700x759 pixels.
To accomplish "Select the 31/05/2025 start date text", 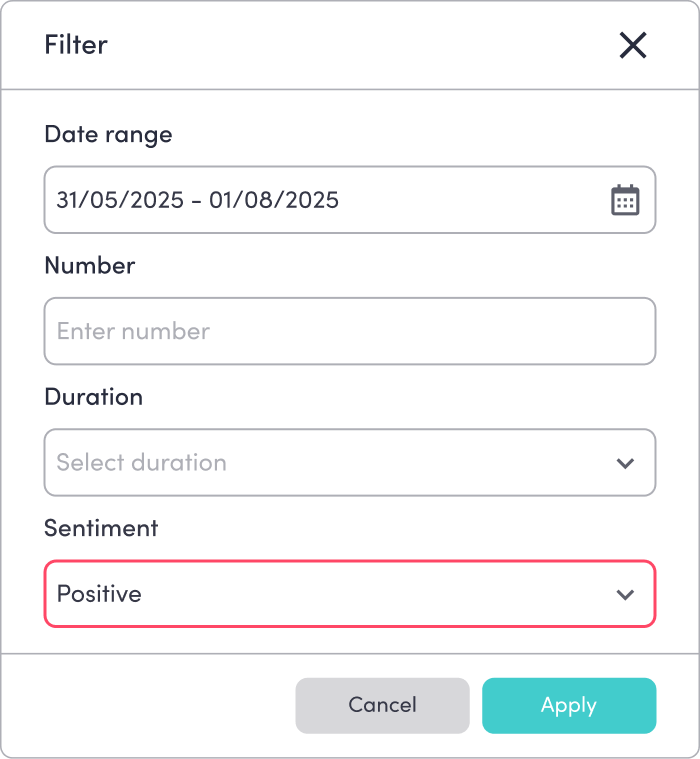I will [120, 200].
